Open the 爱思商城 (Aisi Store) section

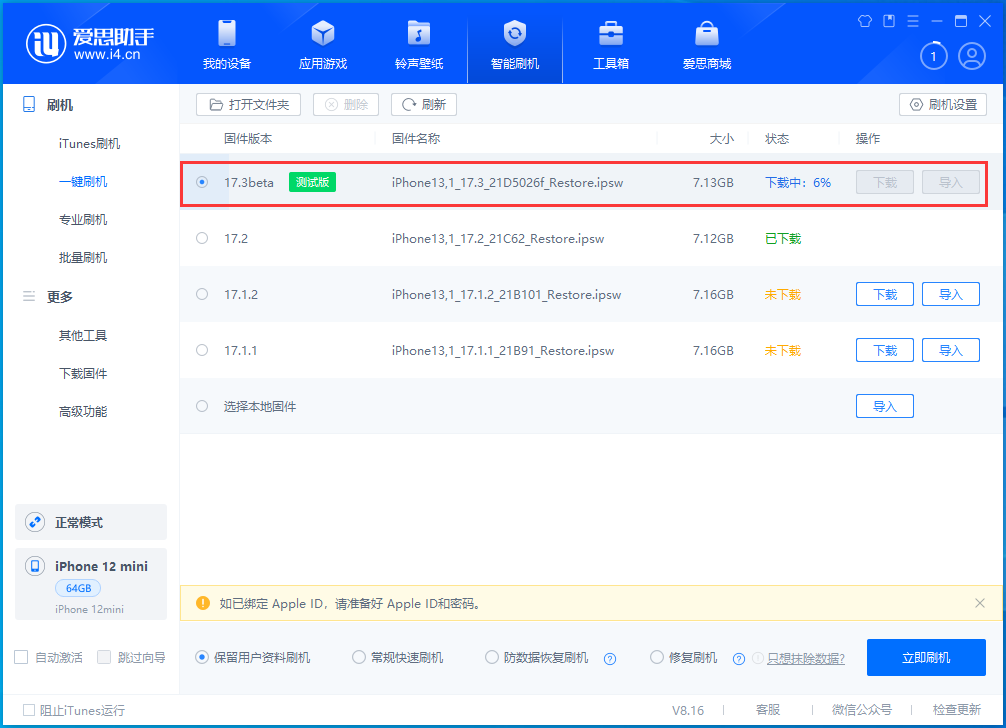coord(706,44)
